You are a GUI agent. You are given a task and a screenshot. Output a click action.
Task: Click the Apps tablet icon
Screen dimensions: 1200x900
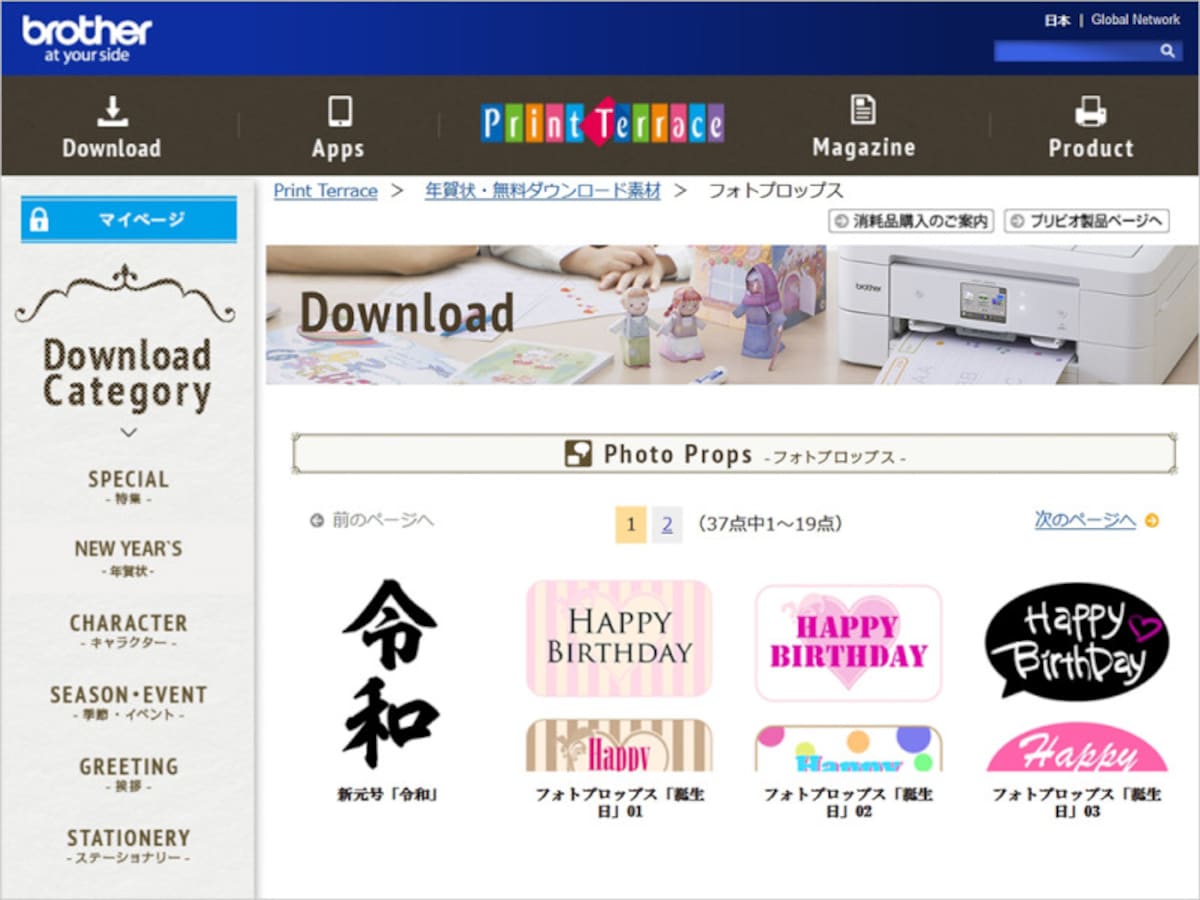pyautogui.click(x=340, y=111)
